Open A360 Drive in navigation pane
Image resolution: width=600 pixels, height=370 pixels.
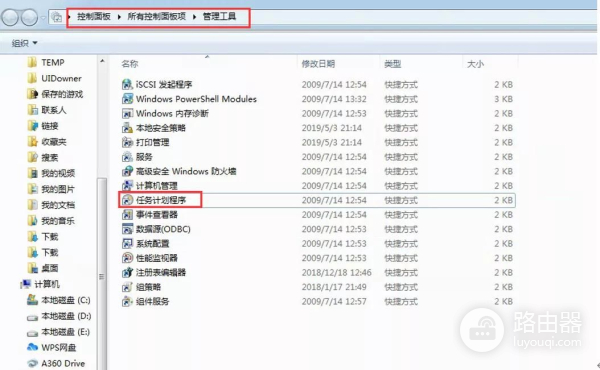(56, 363)
